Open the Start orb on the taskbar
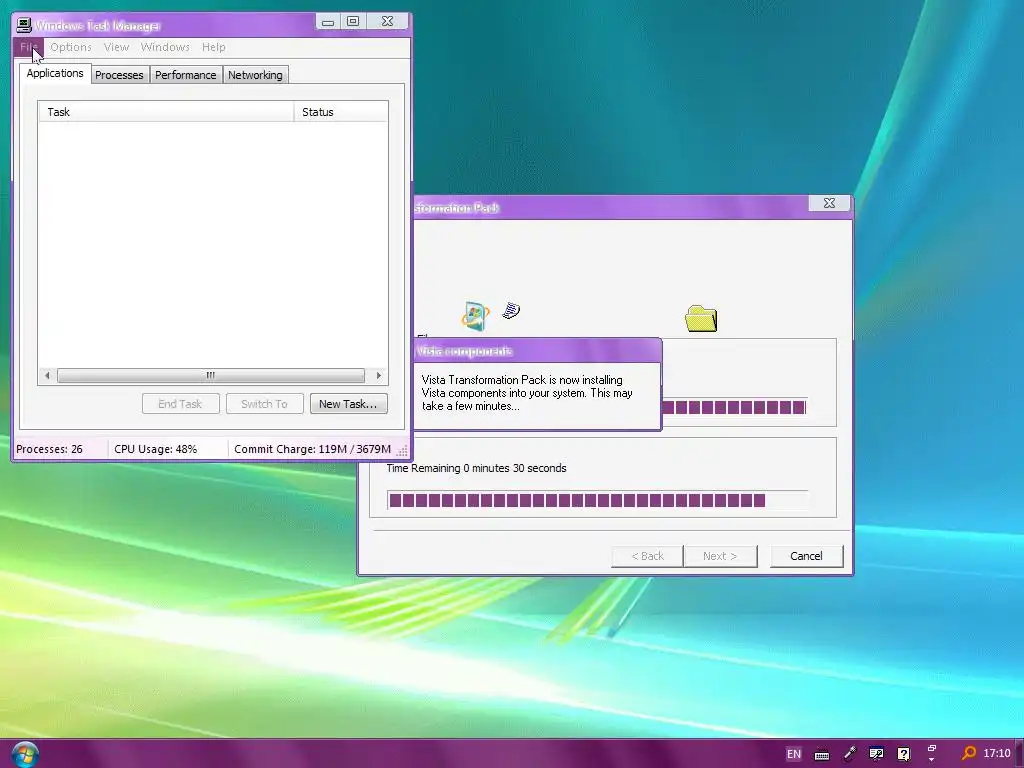 pos(25,754)
